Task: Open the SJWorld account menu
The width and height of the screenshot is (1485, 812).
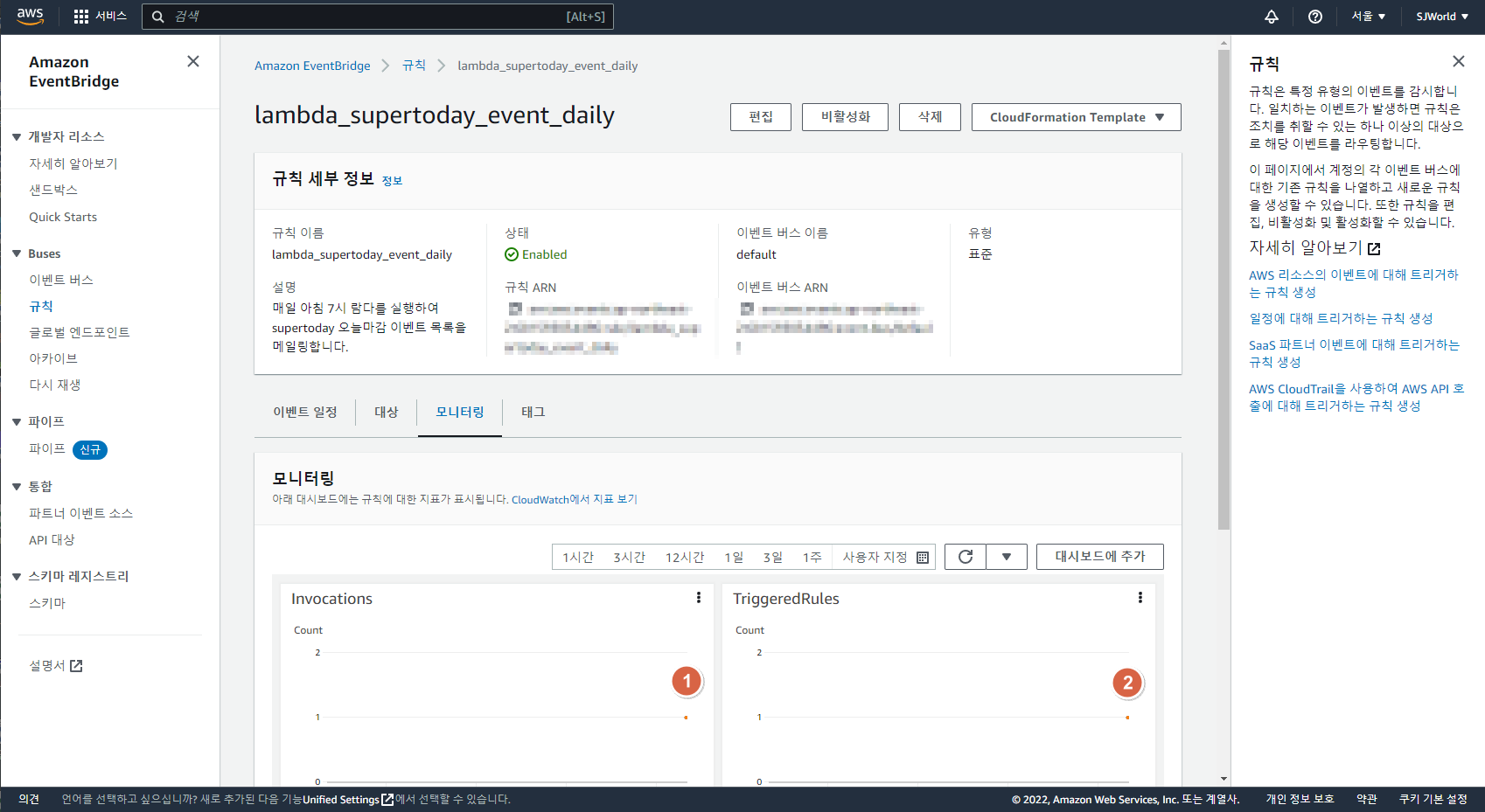Action: point(1442,17)
